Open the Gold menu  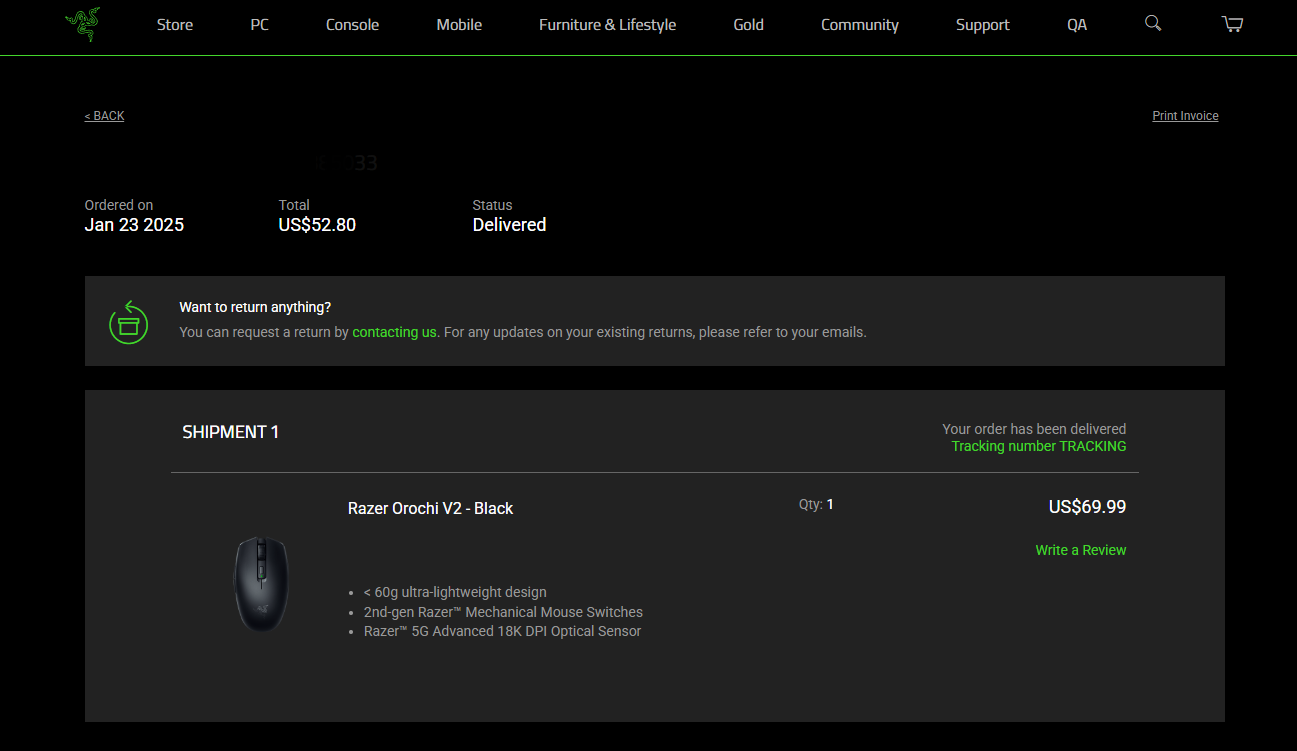coord(748,25)
